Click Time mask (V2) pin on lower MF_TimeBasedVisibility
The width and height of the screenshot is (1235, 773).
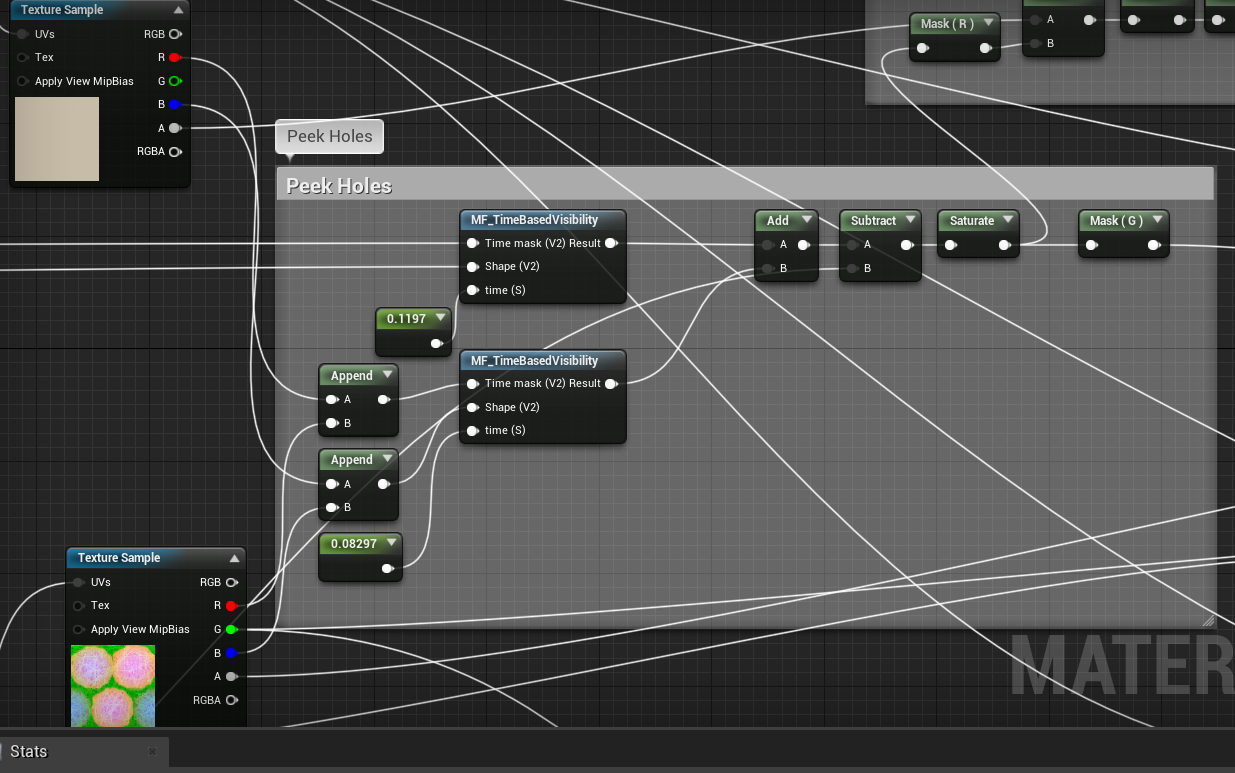click(x=472, y=383)
